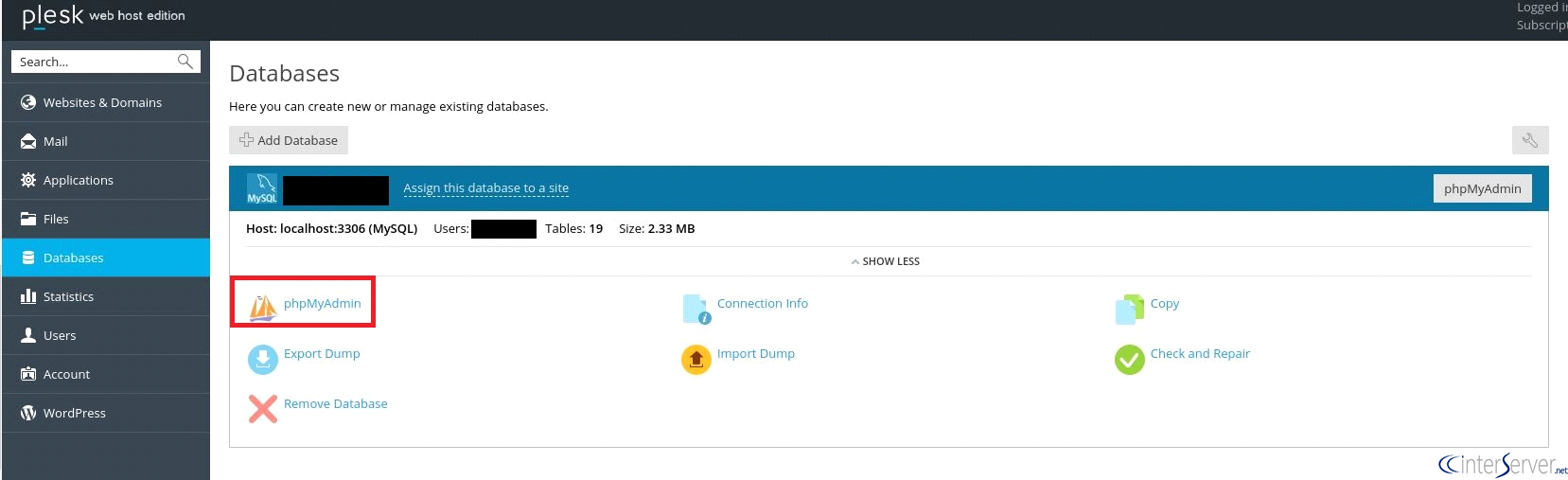Image resolution: width=1568 pixels, height=480 pixels.
Task: Click the Host: localhost:3306 (MySQL) text
Action: pyautogui.click(x=331, y=228)
